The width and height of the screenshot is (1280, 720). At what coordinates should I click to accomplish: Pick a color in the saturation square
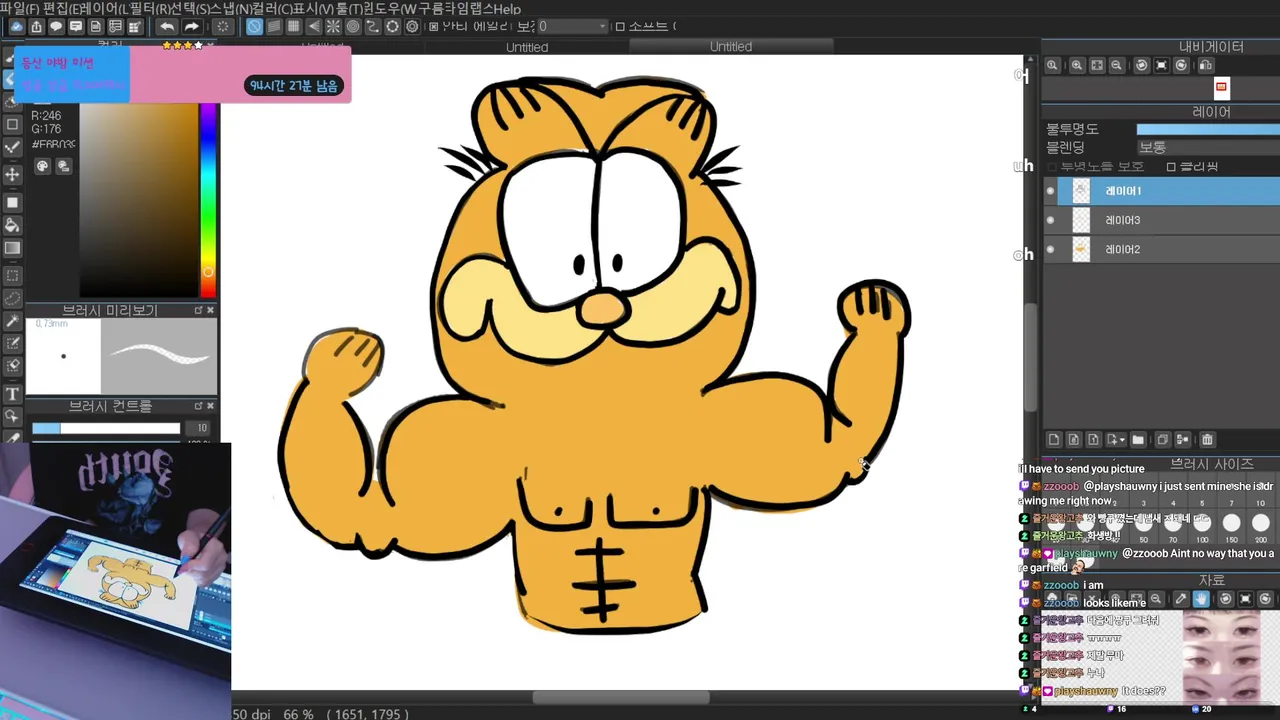point(138,199)
